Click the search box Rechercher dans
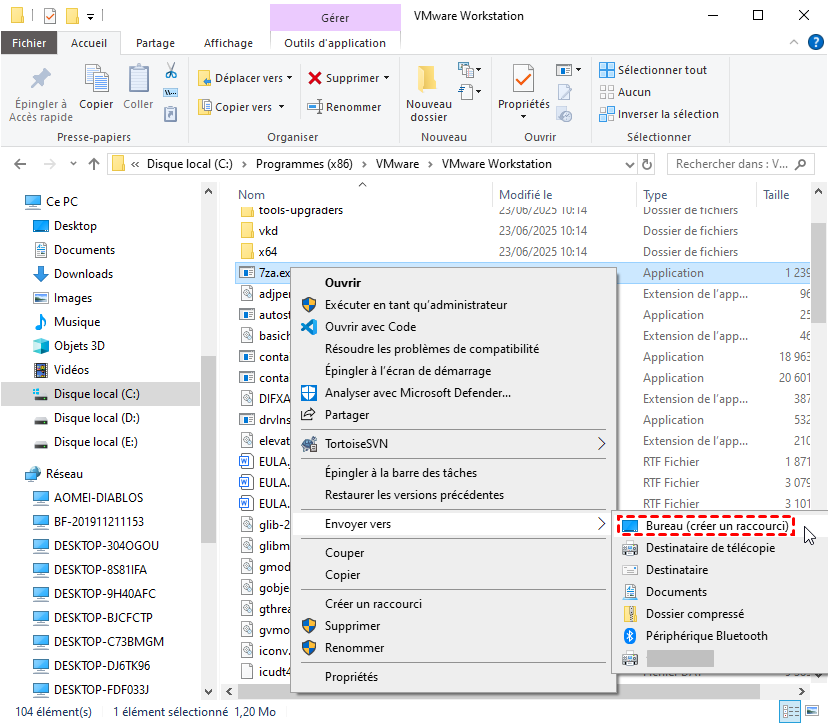Viewport: 828px width, 724px height. pyautogui.click(x=745, y=164)
